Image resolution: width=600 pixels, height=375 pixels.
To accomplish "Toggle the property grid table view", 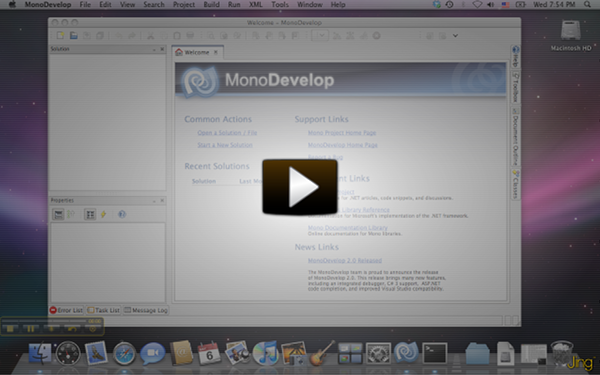I will (x=90, y=214).
